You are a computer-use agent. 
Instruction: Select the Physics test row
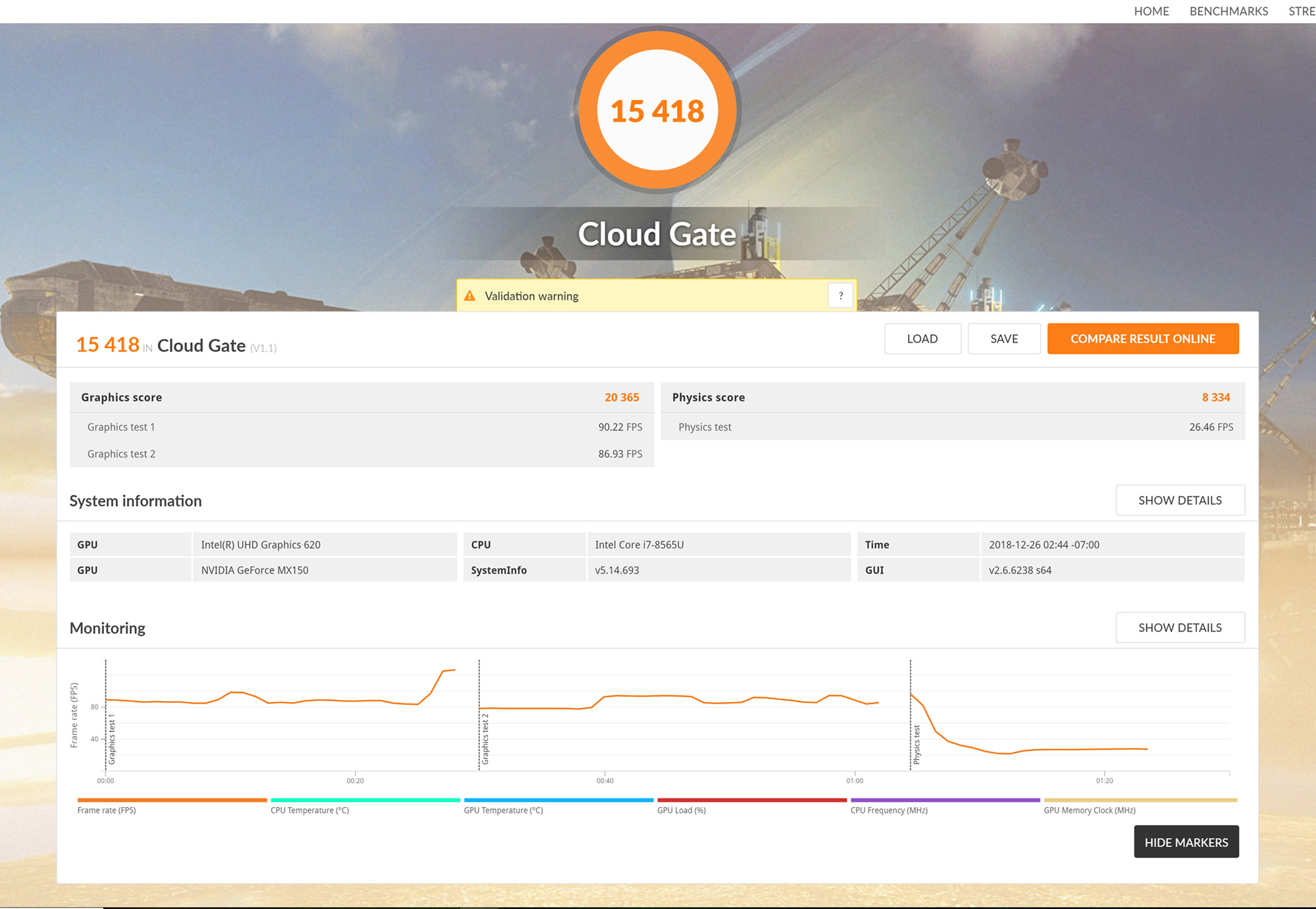click(953, 427)
